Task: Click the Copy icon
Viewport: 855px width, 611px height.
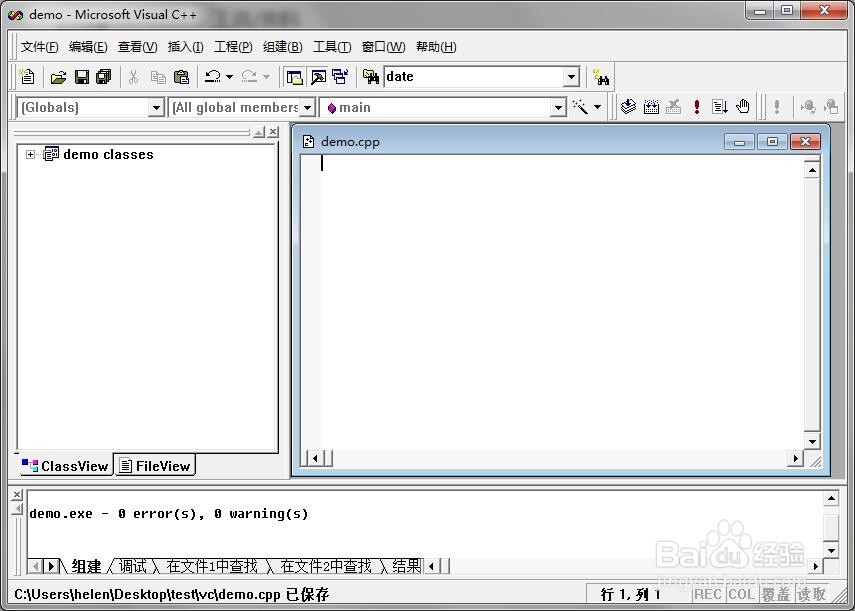Action: [x=158, y=77]
